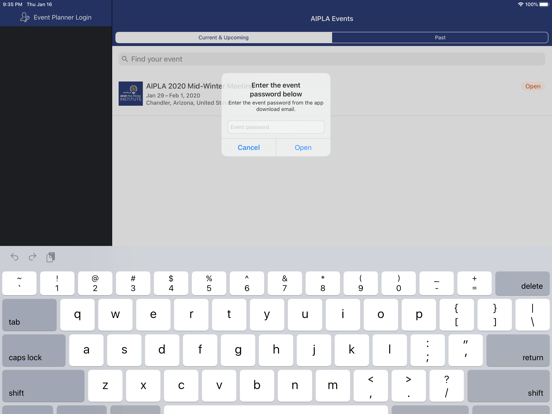Tap the s key
The image size is (552, 414).
[124, 350]
